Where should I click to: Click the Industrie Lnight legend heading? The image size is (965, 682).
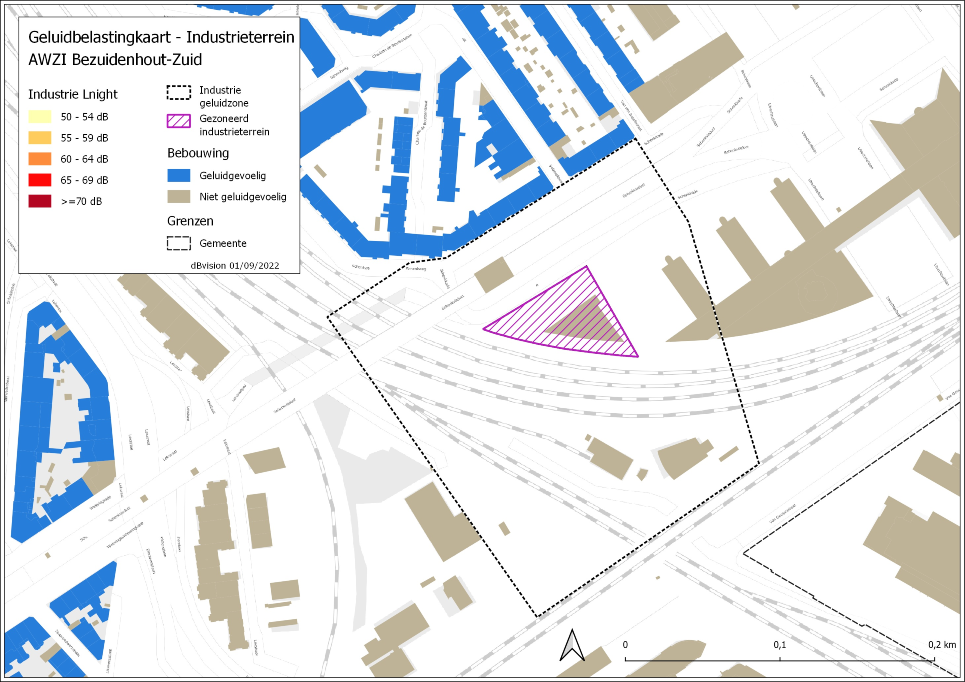pos(72,94)
